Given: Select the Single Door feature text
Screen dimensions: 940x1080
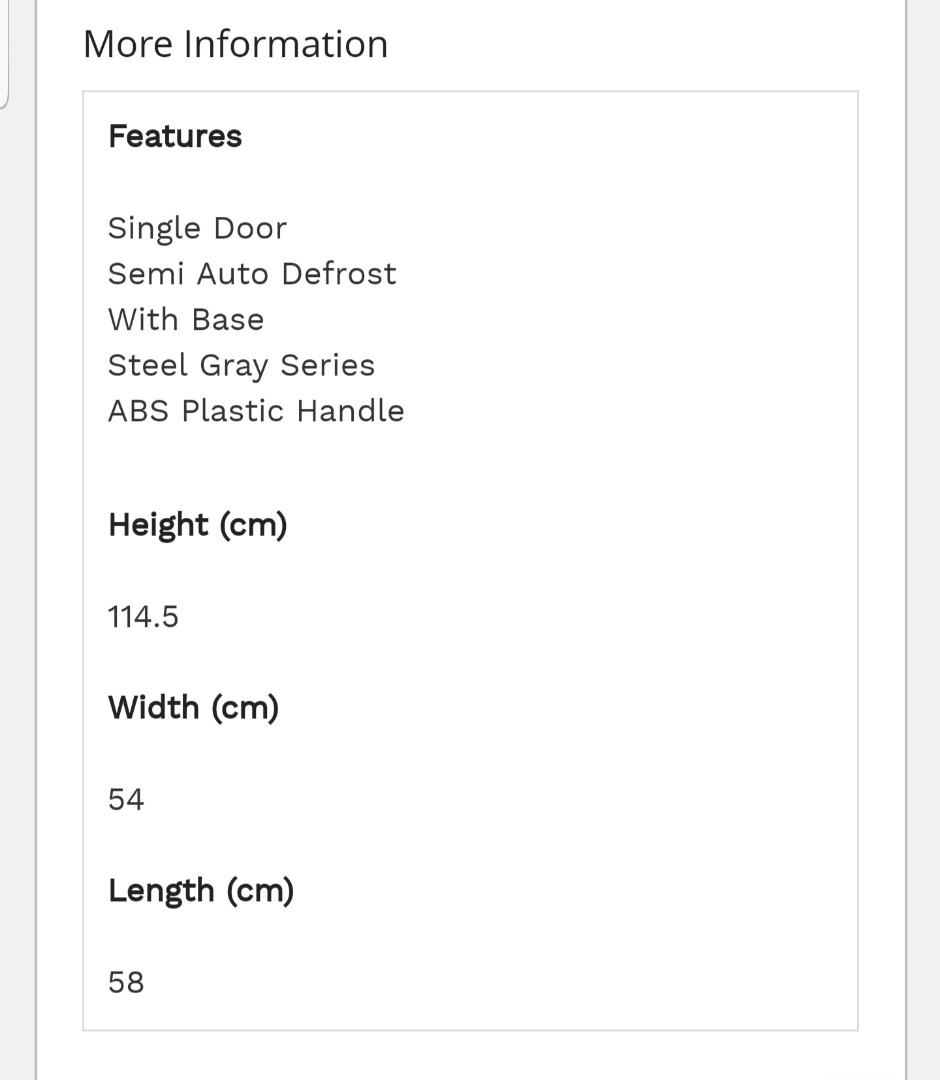Looking at the screenshot, I should (x=197, y=228).
